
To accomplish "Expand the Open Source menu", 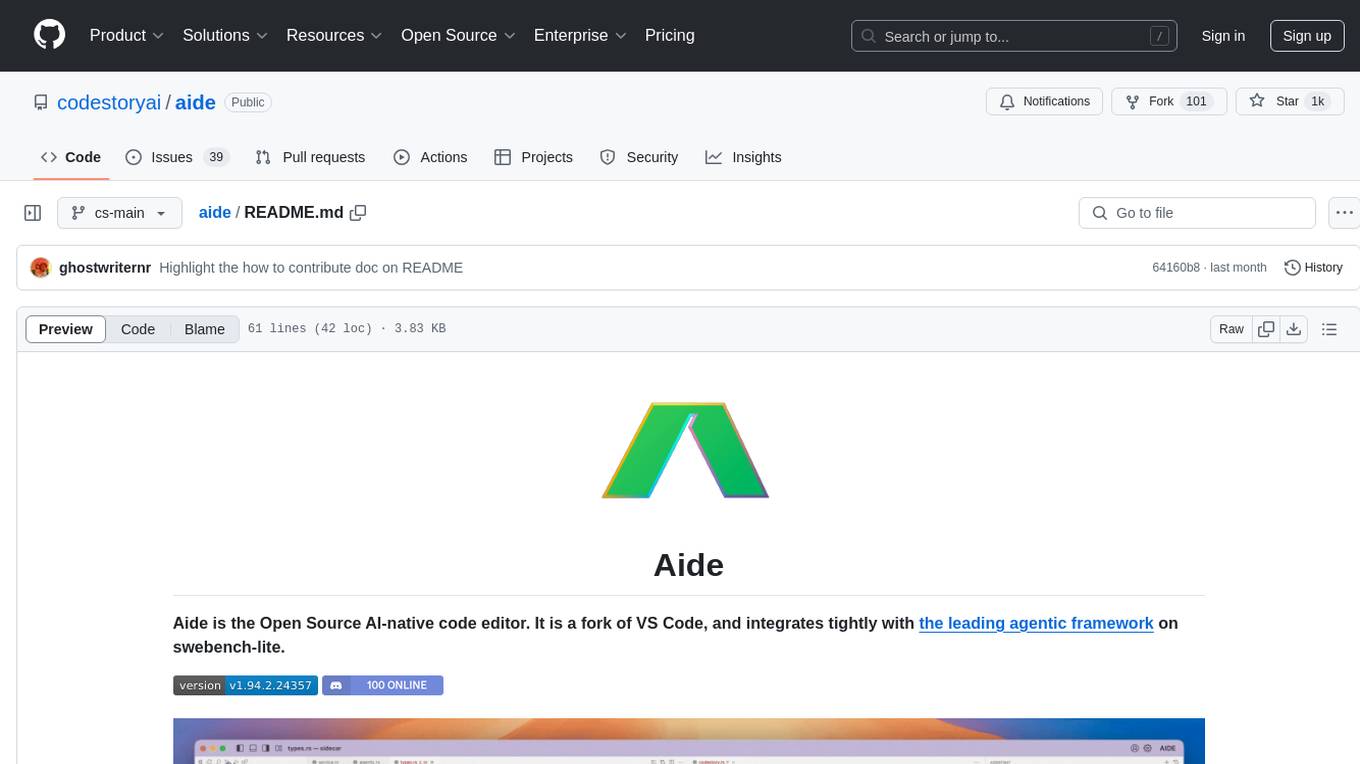I will coord(458,35).
